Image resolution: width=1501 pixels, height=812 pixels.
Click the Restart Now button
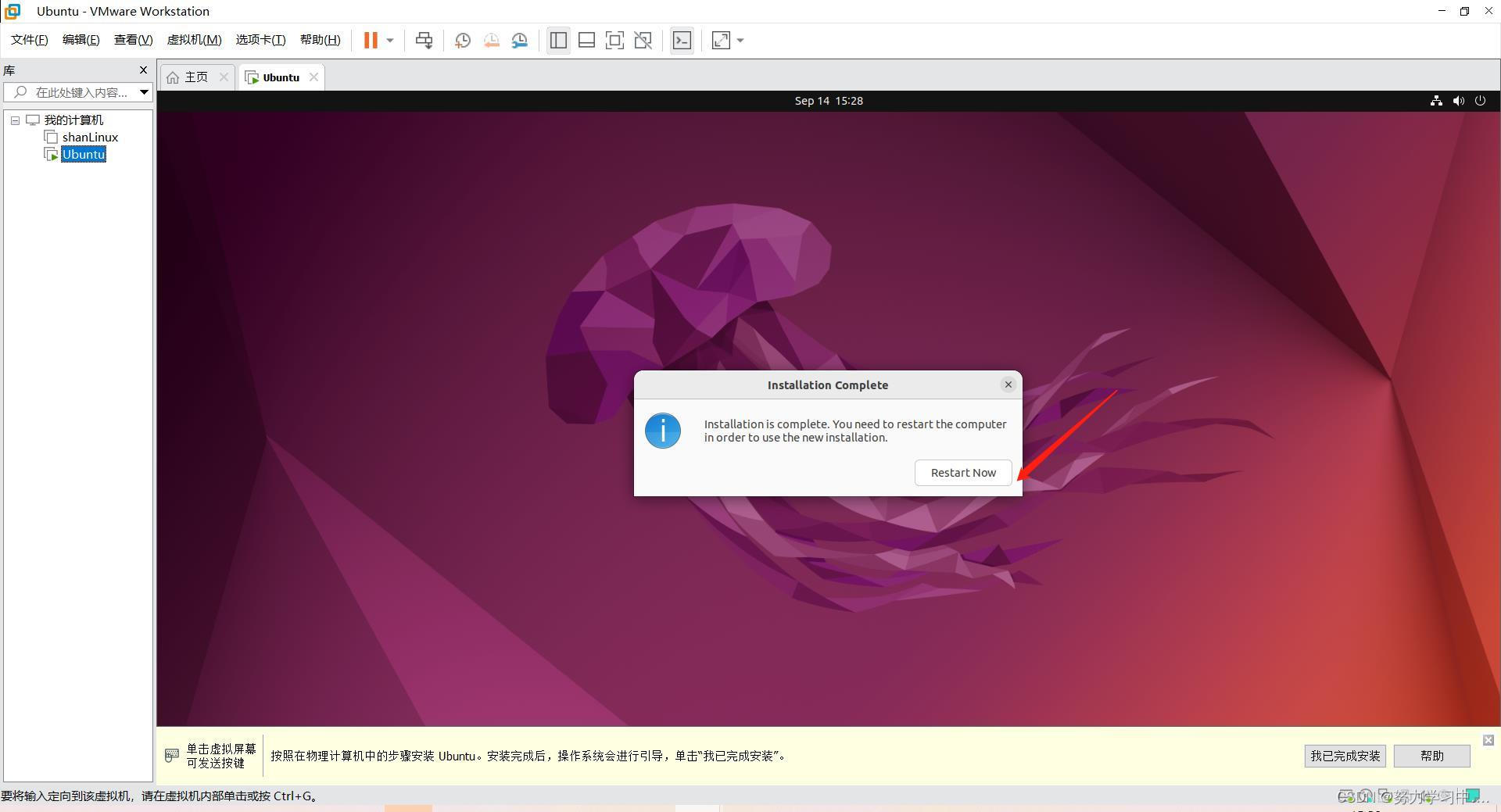pyautogui.click(x=963, y=473)
